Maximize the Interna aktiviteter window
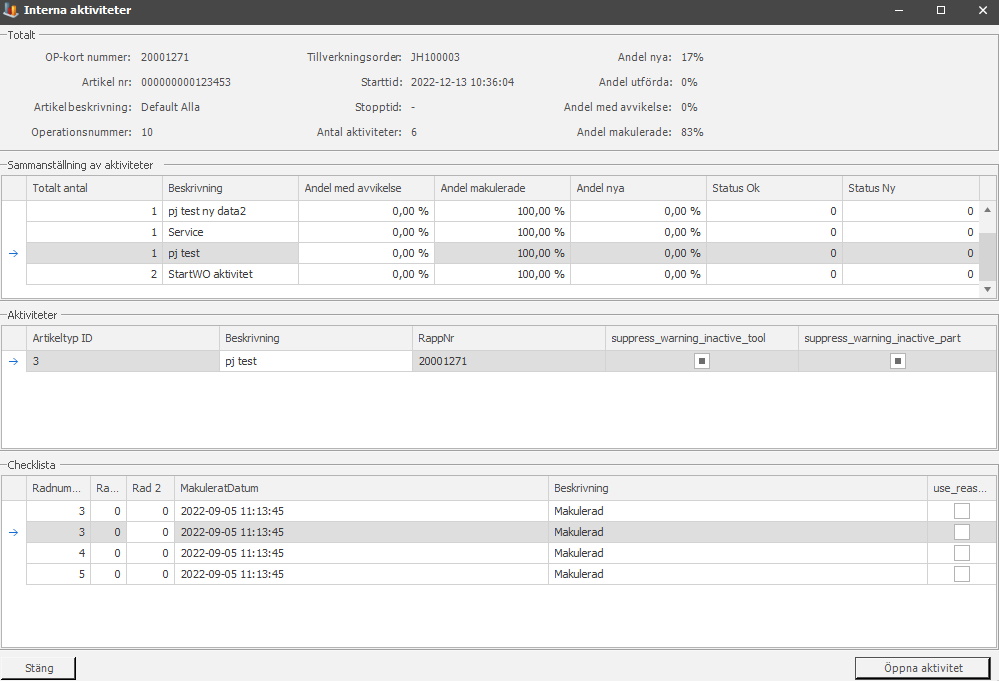The image size is (999, 681). 940,10
